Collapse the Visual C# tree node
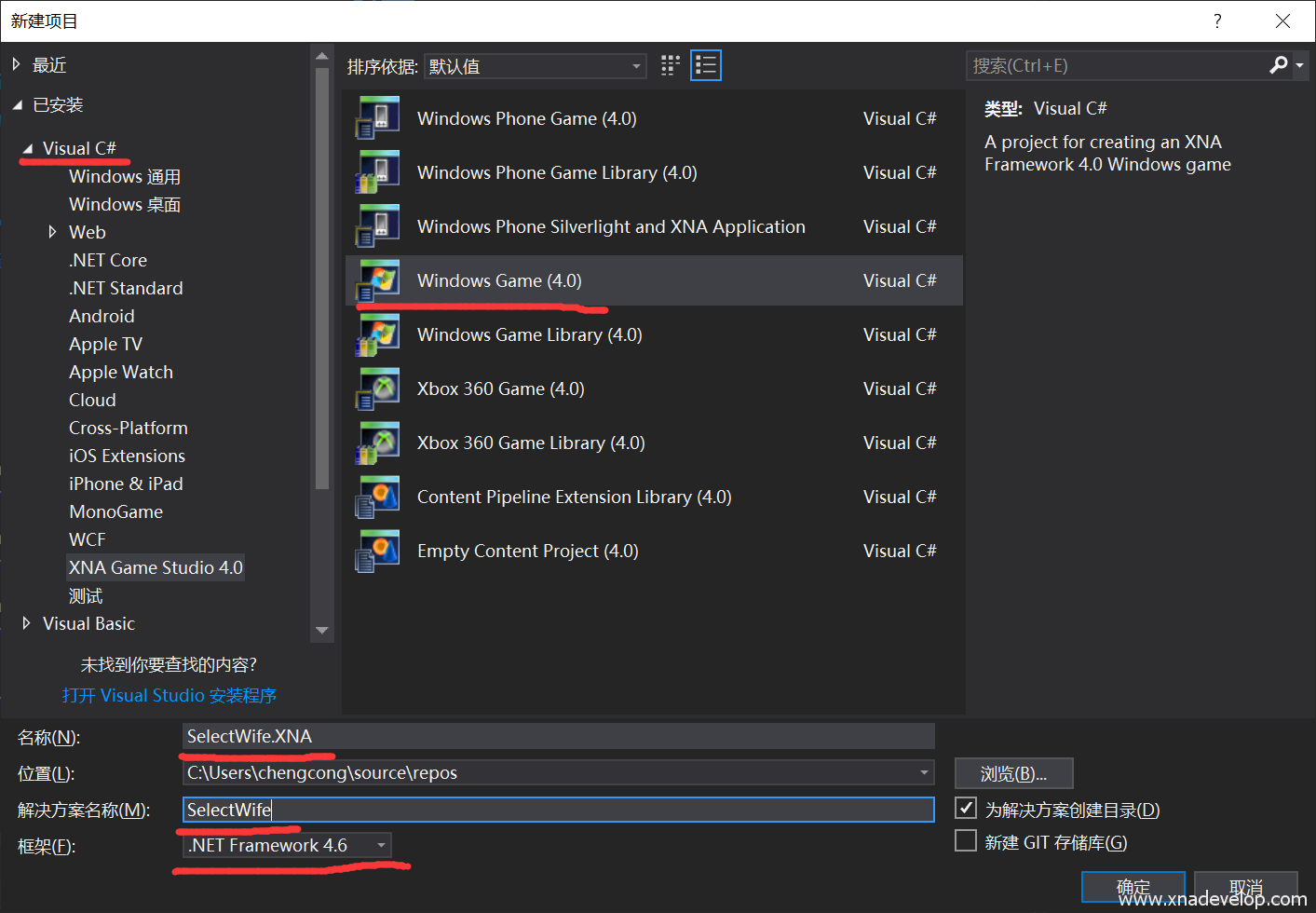 coord(27,149)
